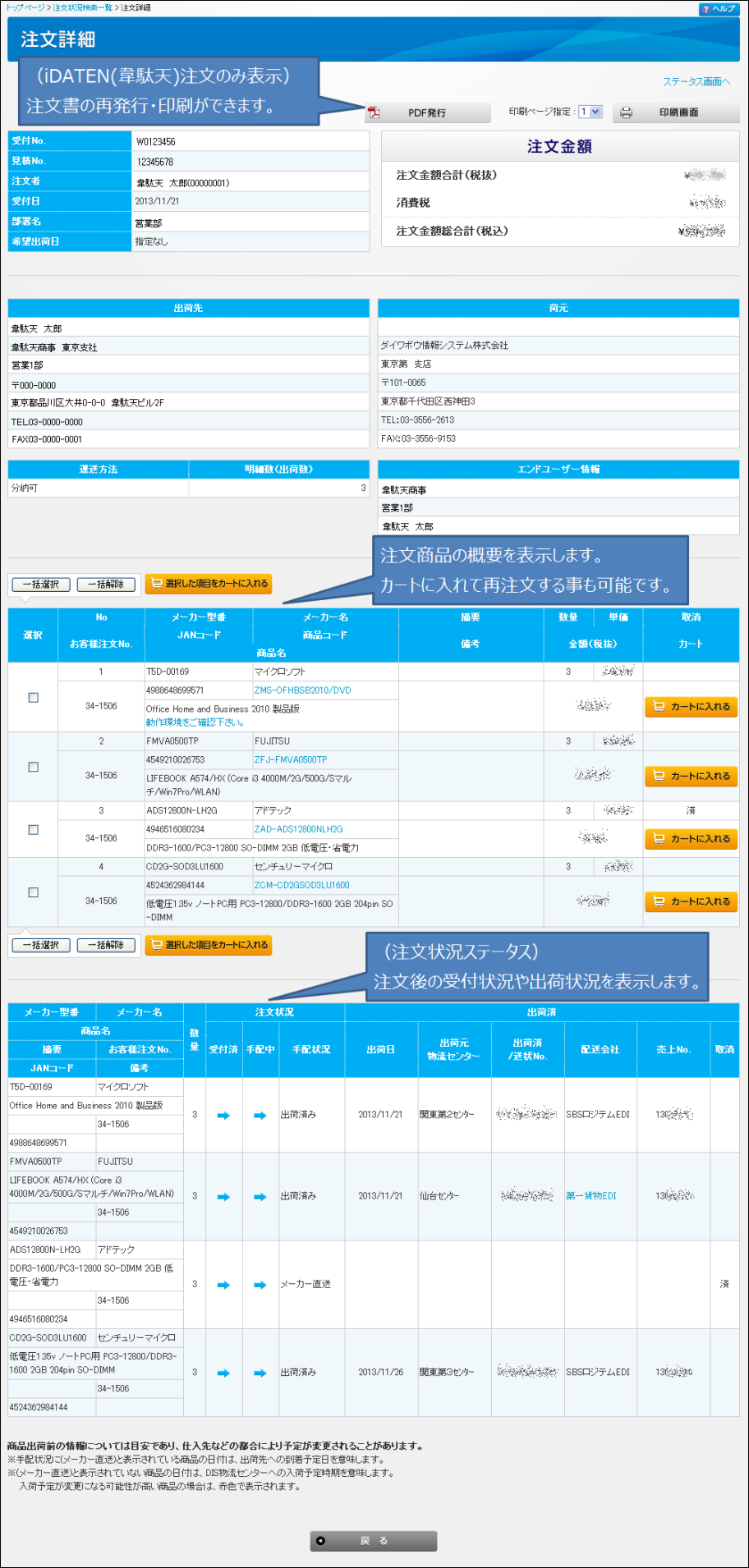Add CD2G-SOD3LU1600 item to cart
The width and height of the screenshot is (749, 1568).
691,901
